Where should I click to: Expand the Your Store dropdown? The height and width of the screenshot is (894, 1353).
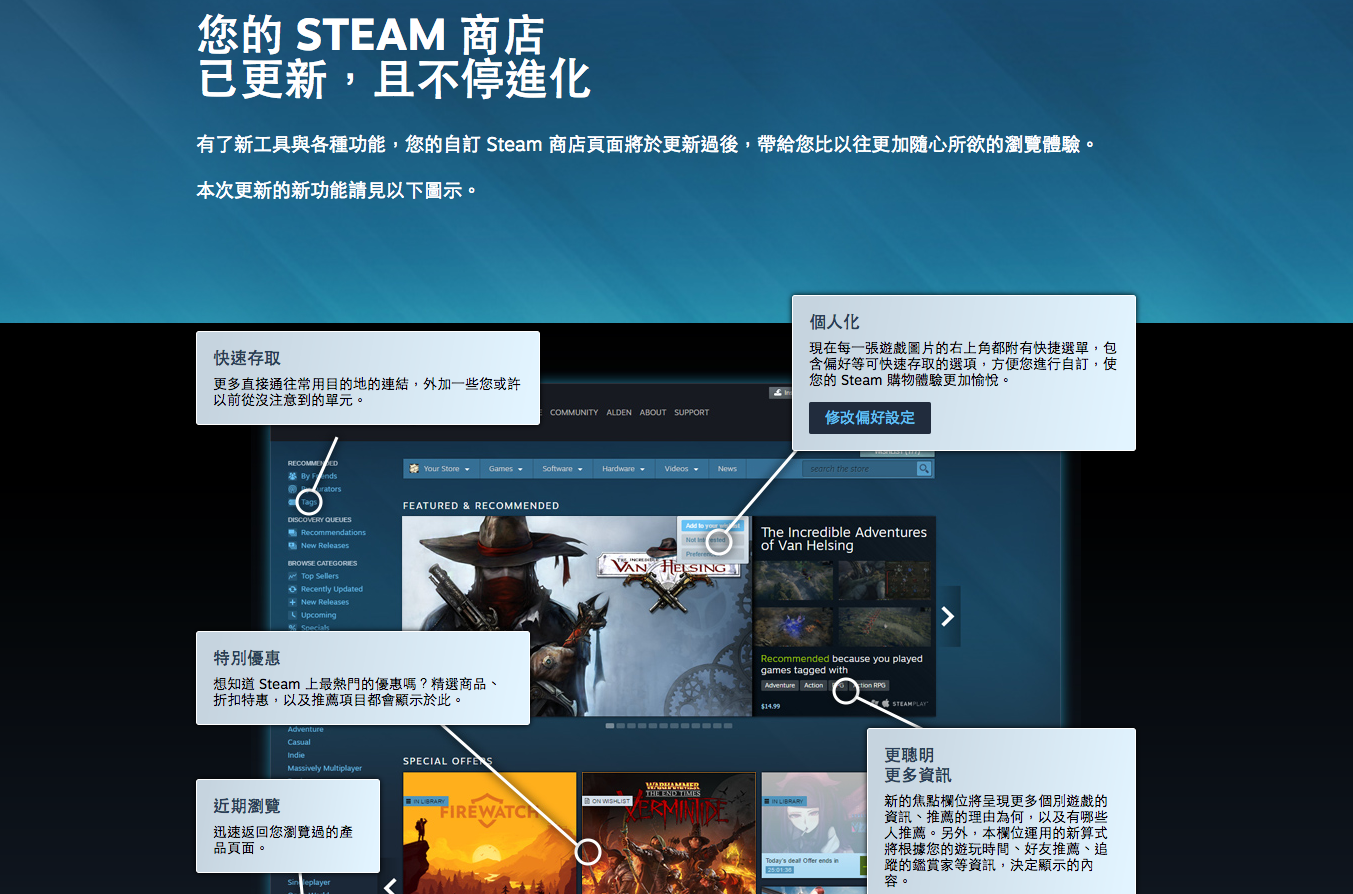(440, 469)
